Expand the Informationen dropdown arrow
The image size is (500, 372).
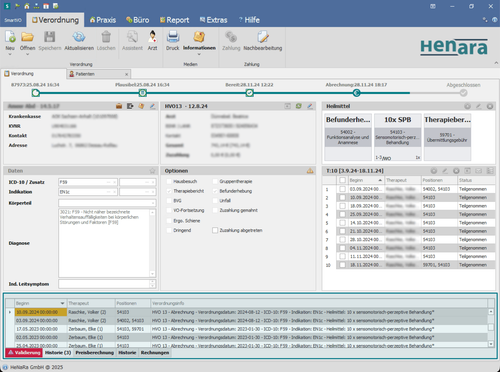199,54
